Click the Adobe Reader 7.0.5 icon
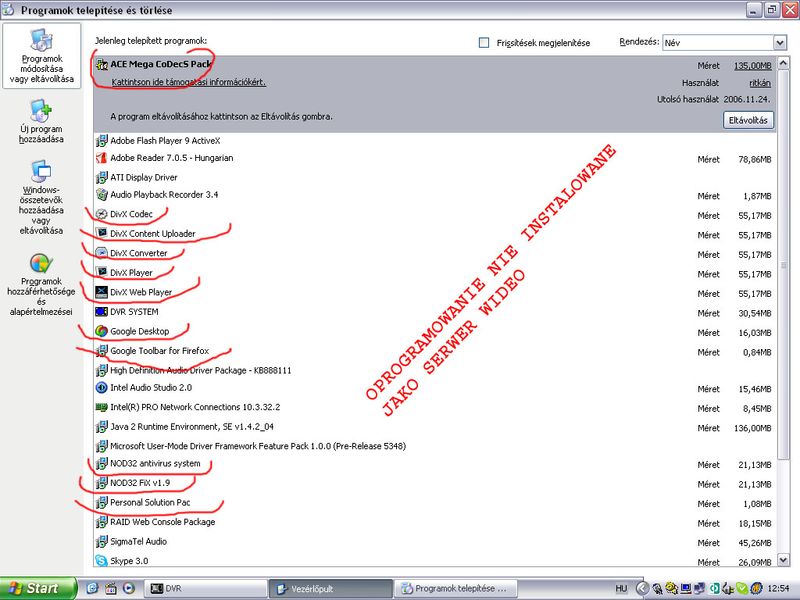800x600 pixels. pyautogui.click(x=102, y=158)
